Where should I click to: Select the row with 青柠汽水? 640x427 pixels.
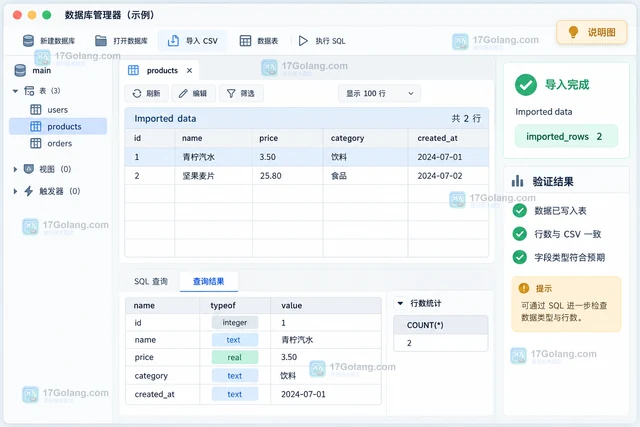click(x=307, y=157)
